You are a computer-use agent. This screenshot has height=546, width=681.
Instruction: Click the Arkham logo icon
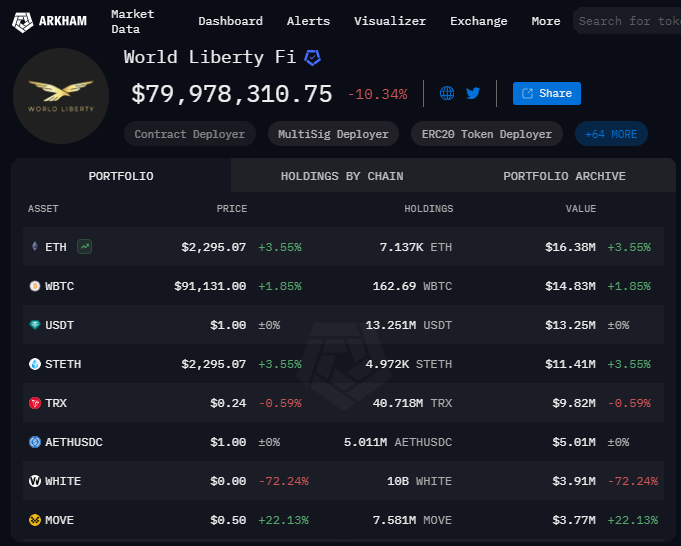tap(23, 22)
